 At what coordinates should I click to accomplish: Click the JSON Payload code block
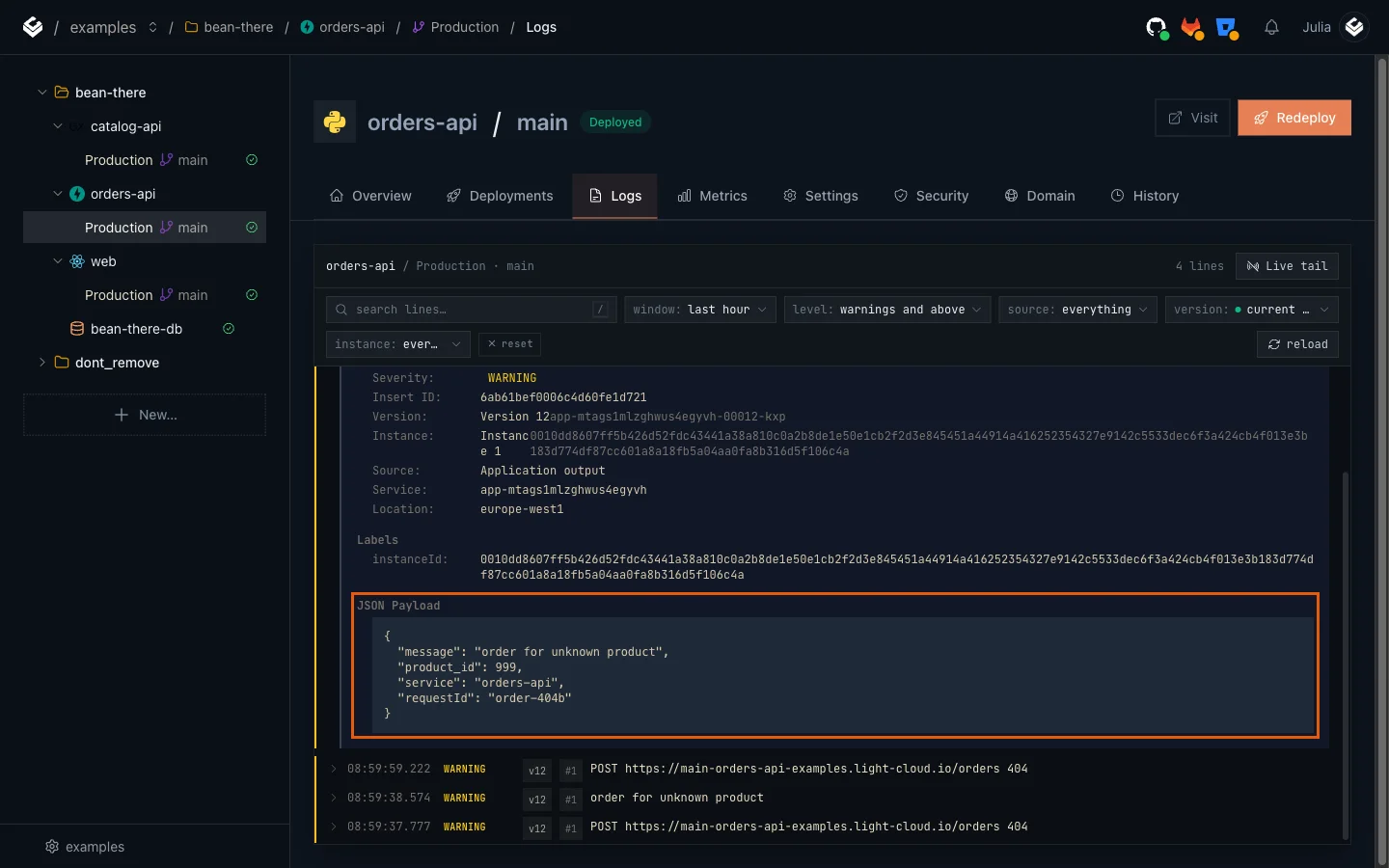tap(843, 675)
